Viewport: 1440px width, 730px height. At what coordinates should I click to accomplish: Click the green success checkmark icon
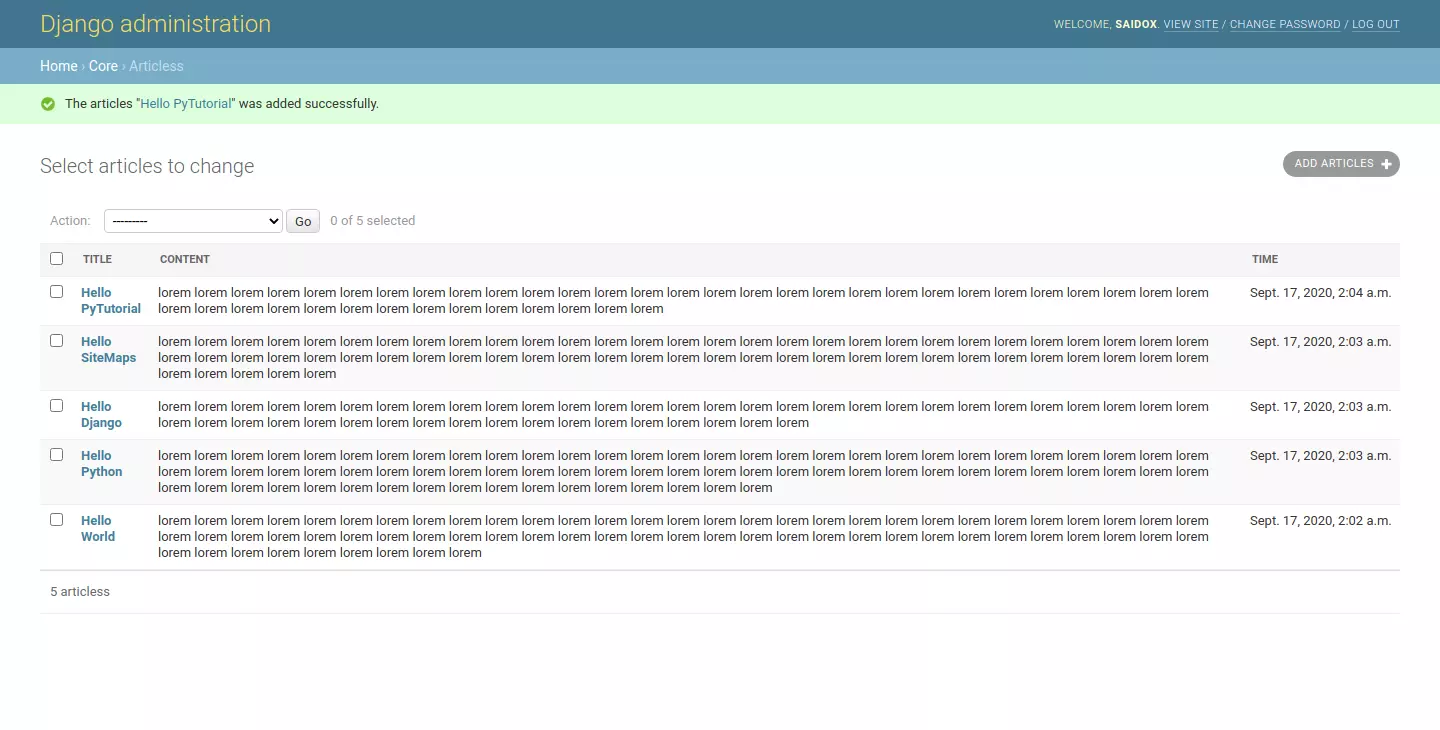click(48, 103)
